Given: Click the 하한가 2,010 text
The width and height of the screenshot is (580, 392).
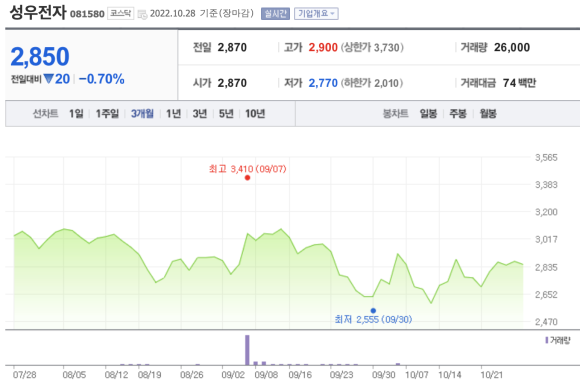Looking at the screenshot, I should (x=372, y=83).
